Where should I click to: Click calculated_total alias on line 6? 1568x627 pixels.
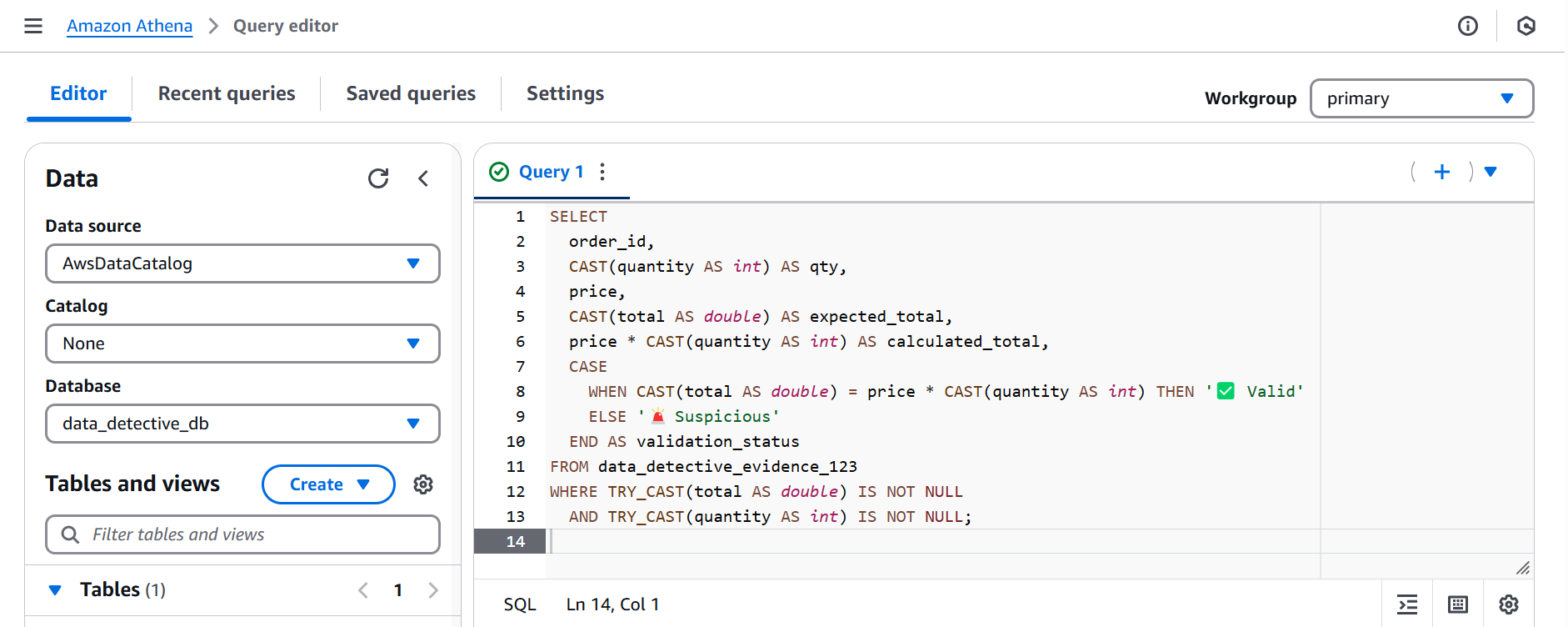point(963,342)
